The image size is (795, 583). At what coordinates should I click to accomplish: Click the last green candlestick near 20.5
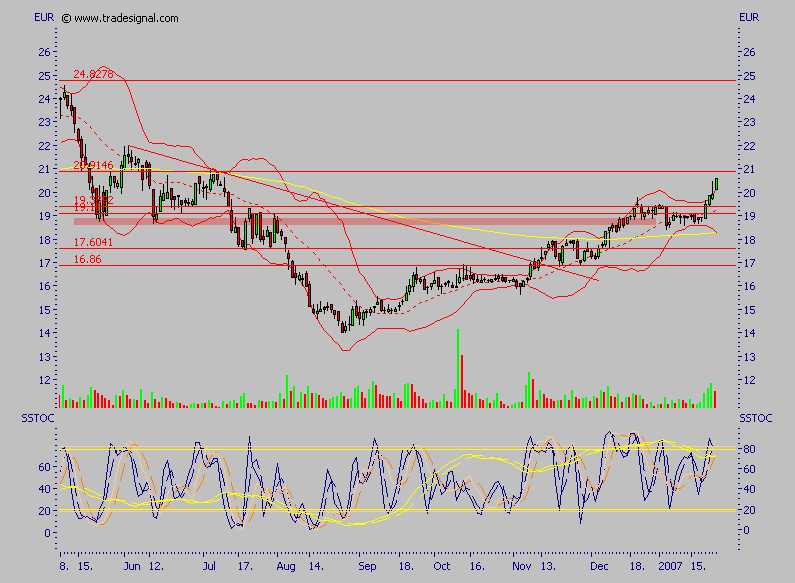(x=716, y=184)
